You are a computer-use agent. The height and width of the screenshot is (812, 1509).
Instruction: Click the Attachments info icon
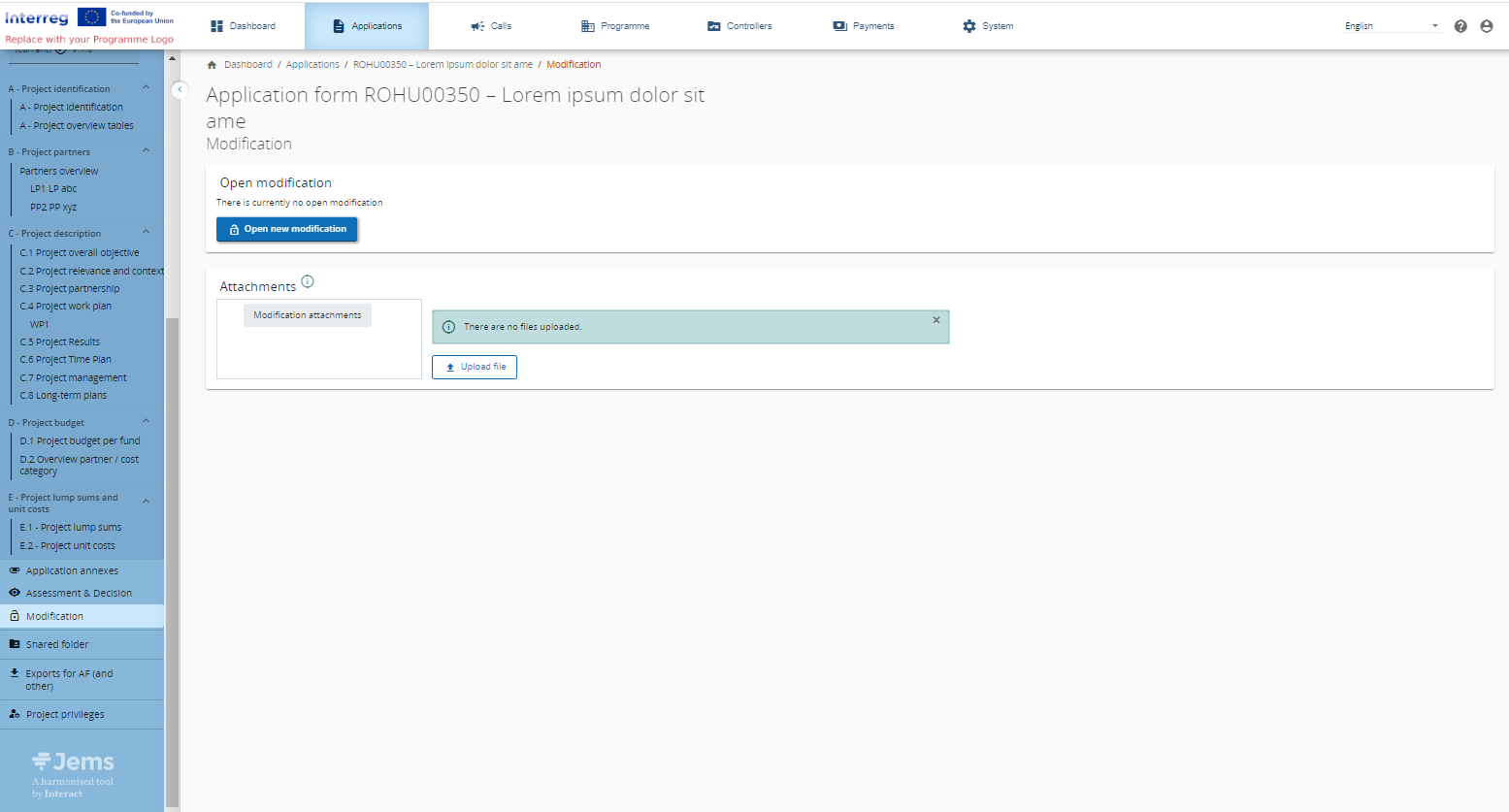[308, 282]
